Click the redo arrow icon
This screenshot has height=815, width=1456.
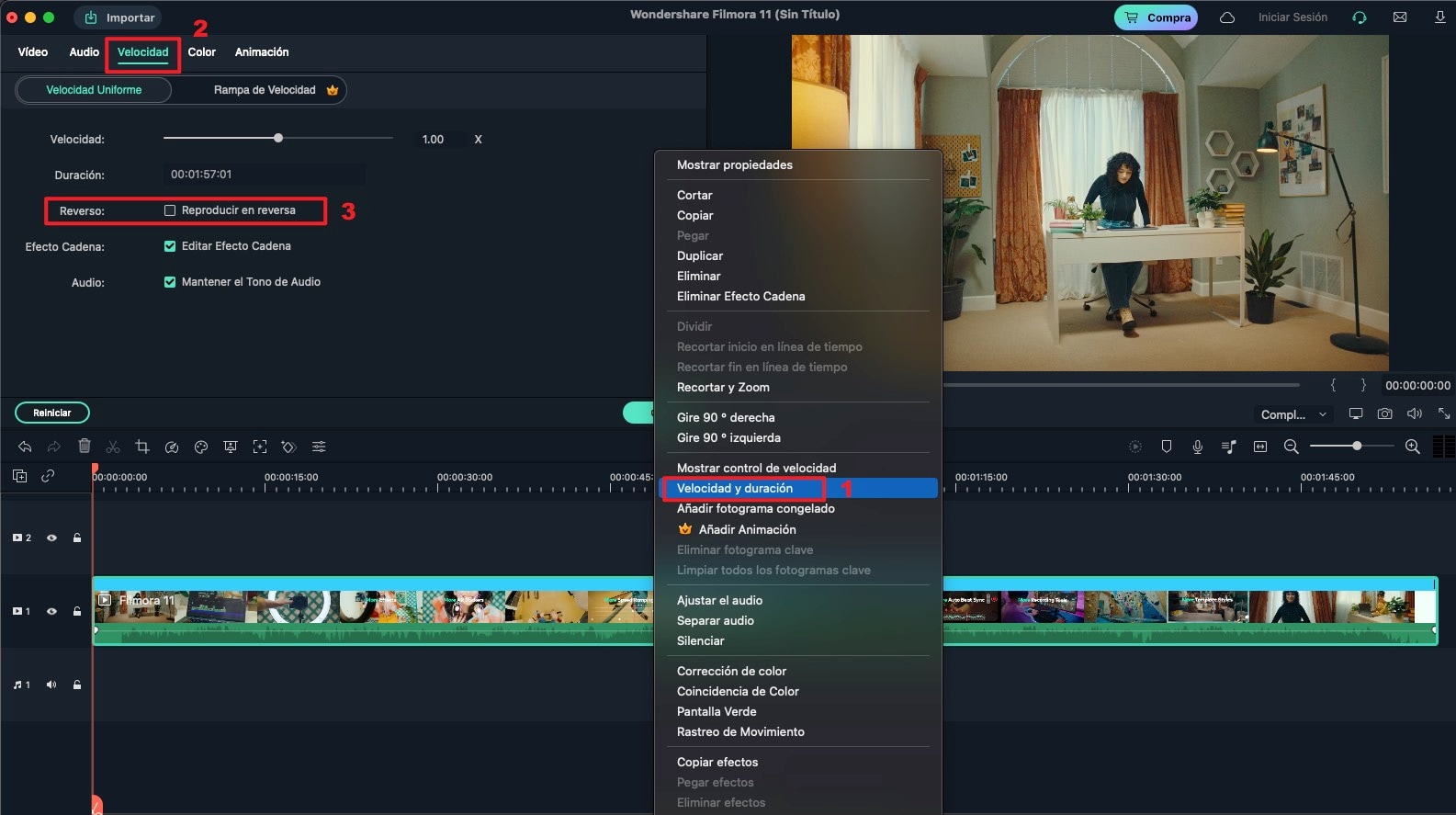[54, 447]
